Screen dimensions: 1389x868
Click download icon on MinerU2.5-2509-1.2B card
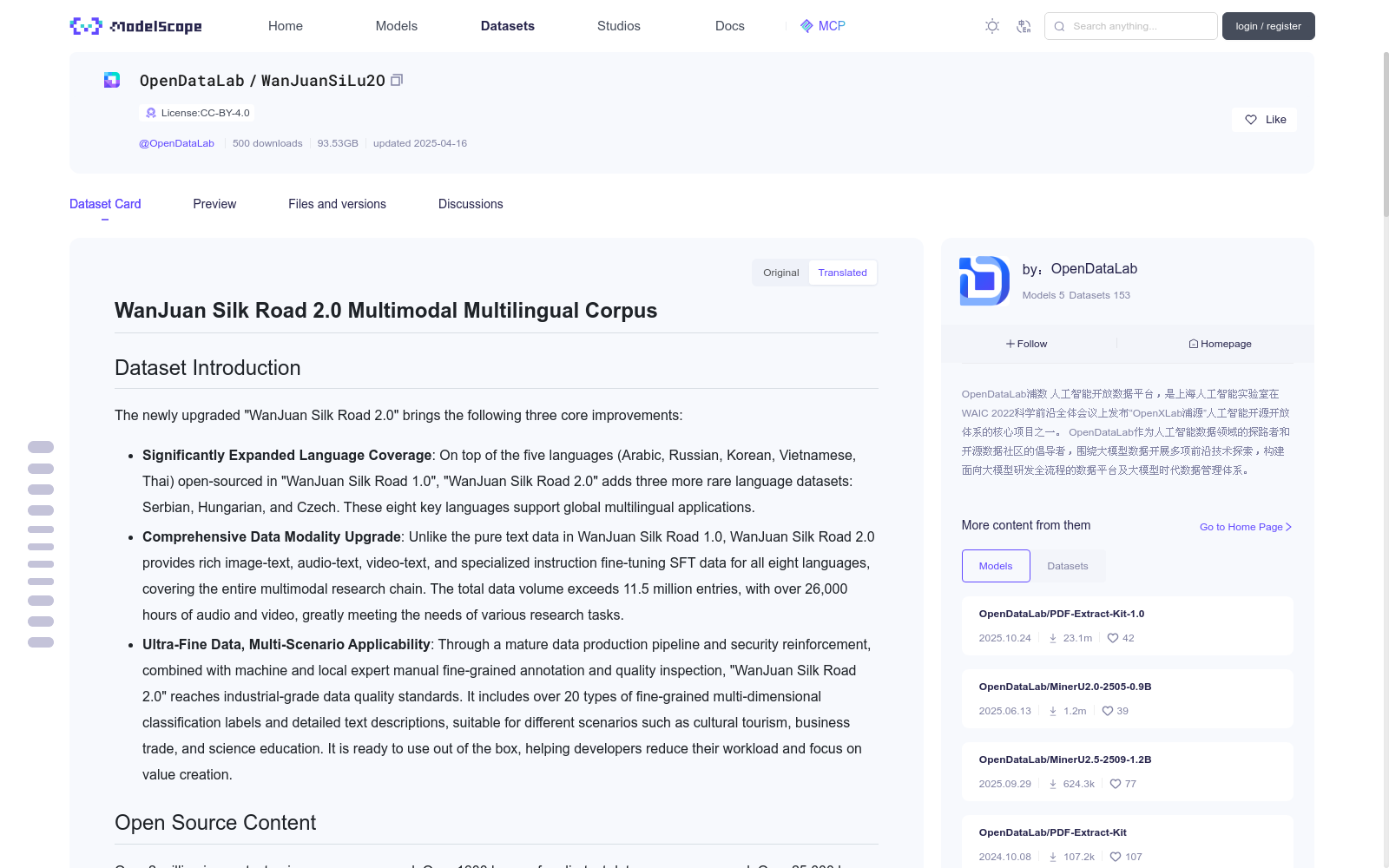click(1053, 784)
